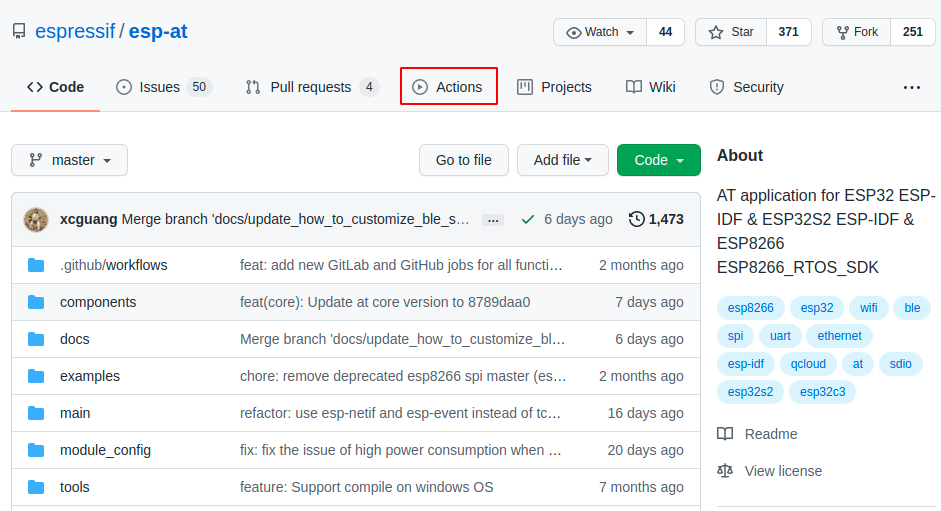Click the esp8266 topic tag
941x511 pixels.
coord(751,308)
